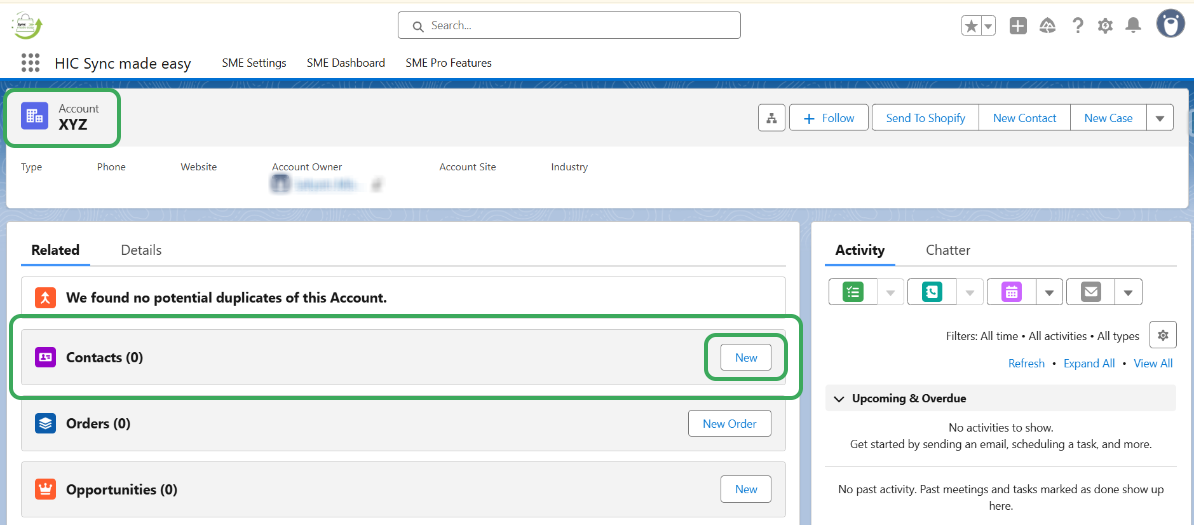Click the blurred Account Owner name

[x=326, y=184]
